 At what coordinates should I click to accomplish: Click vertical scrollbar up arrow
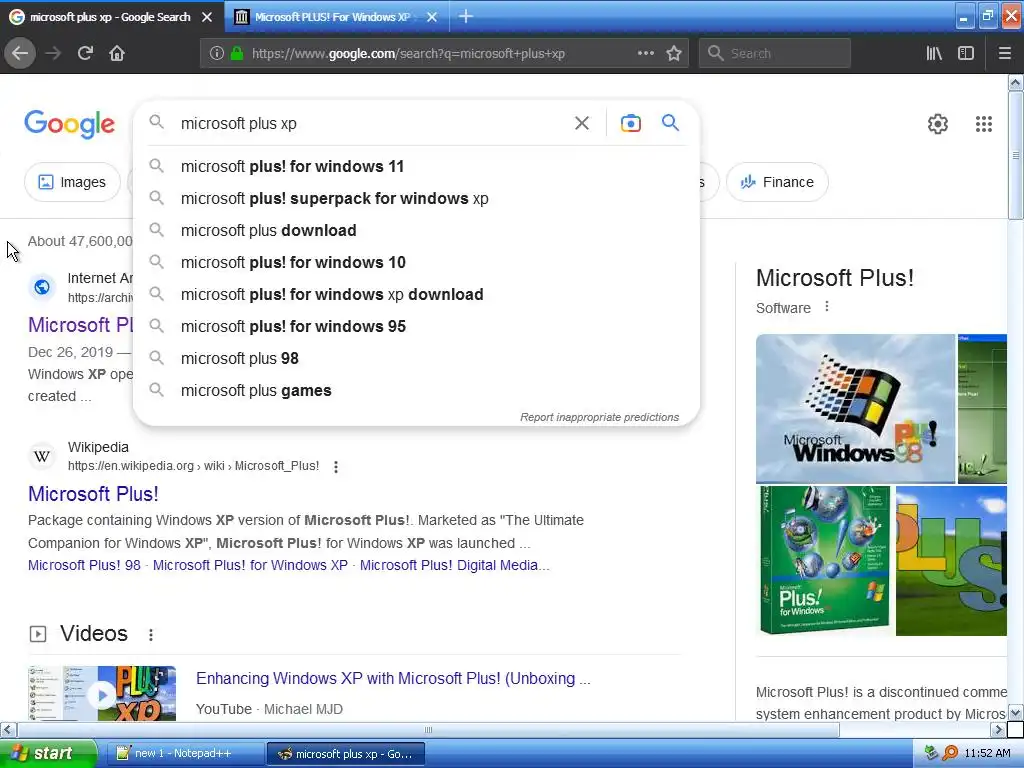tap(1016, 82)
